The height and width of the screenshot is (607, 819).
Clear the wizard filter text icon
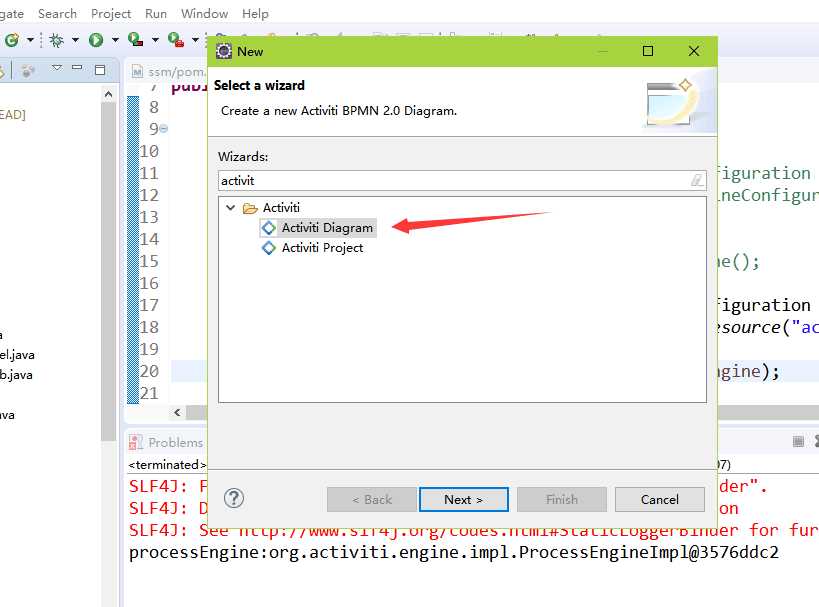(697, 181)
